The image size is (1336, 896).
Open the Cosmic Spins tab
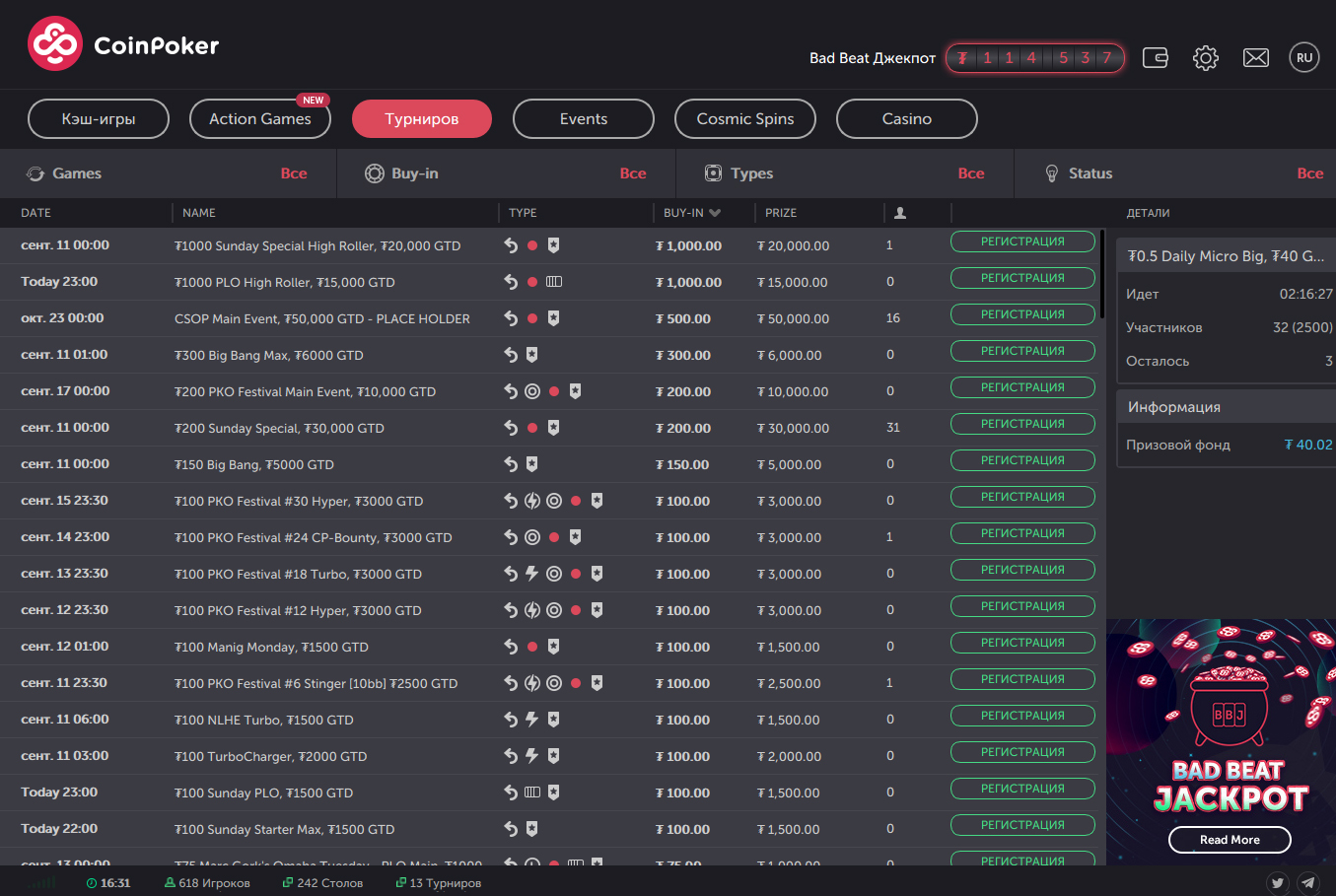[x=744, y=119]
